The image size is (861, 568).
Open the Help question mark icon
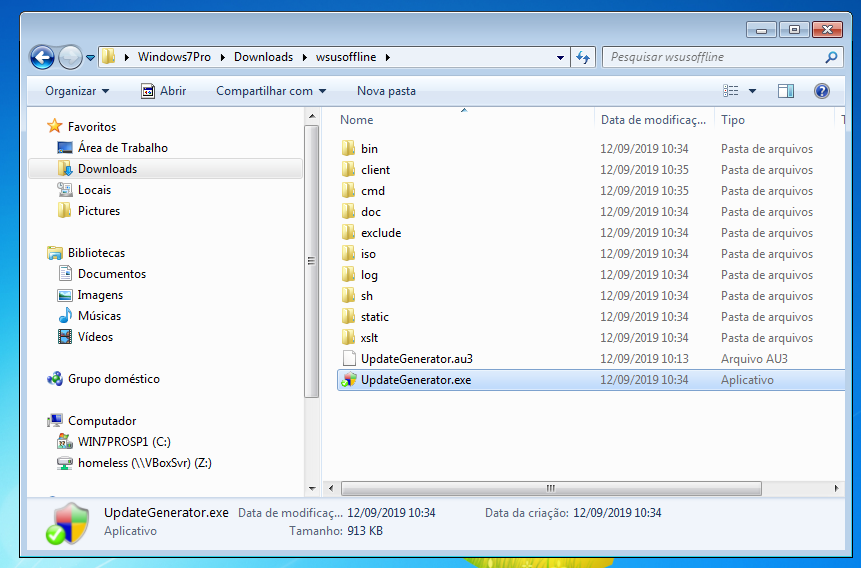click(x=821, y=91)
